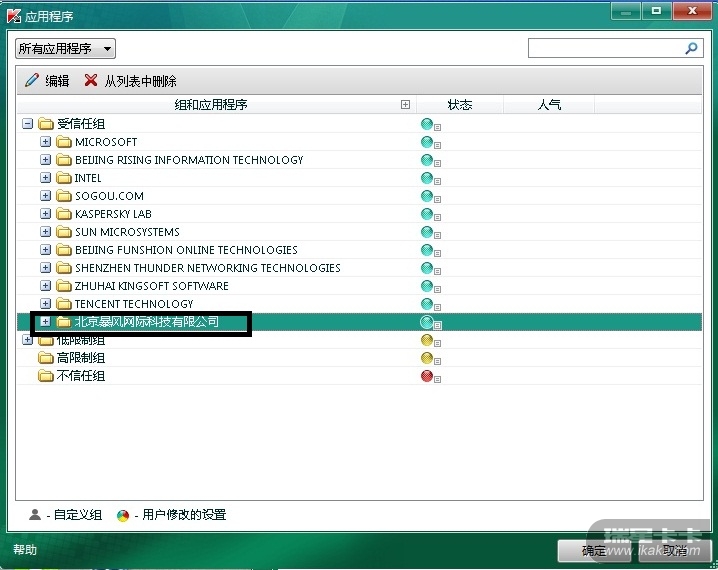Click the status circle for KASPERSKY LAB
This screenshot has width=718, height=570.
click(427, 214)
